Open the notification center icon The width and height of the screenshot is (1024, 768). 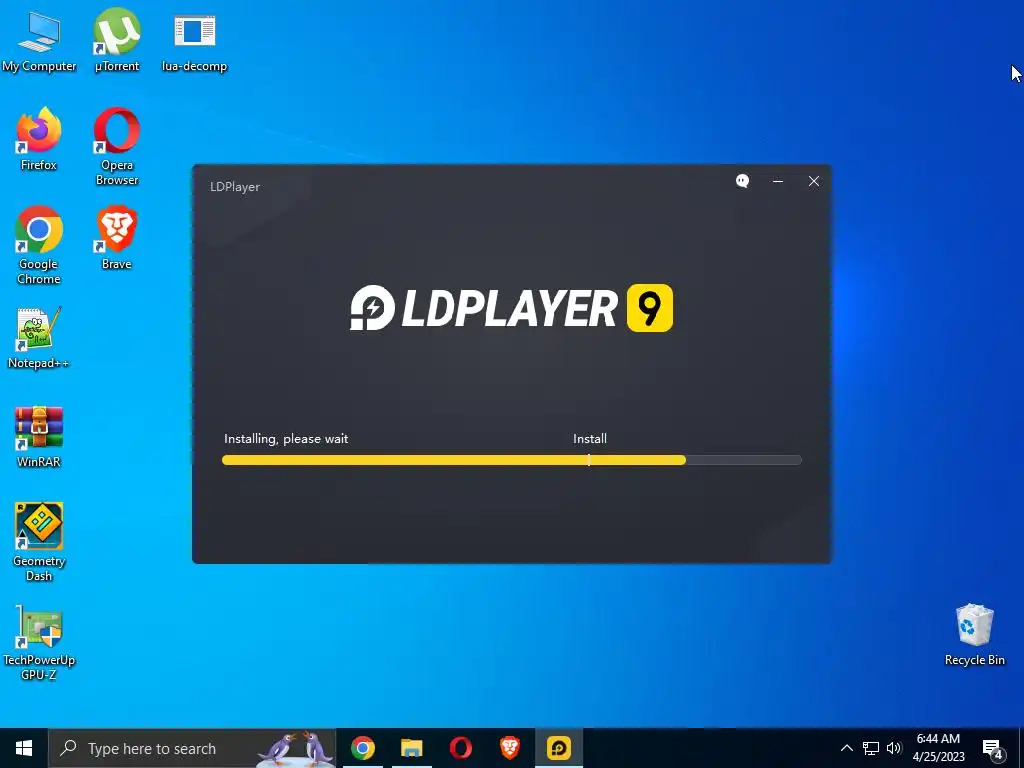point(993,748)
